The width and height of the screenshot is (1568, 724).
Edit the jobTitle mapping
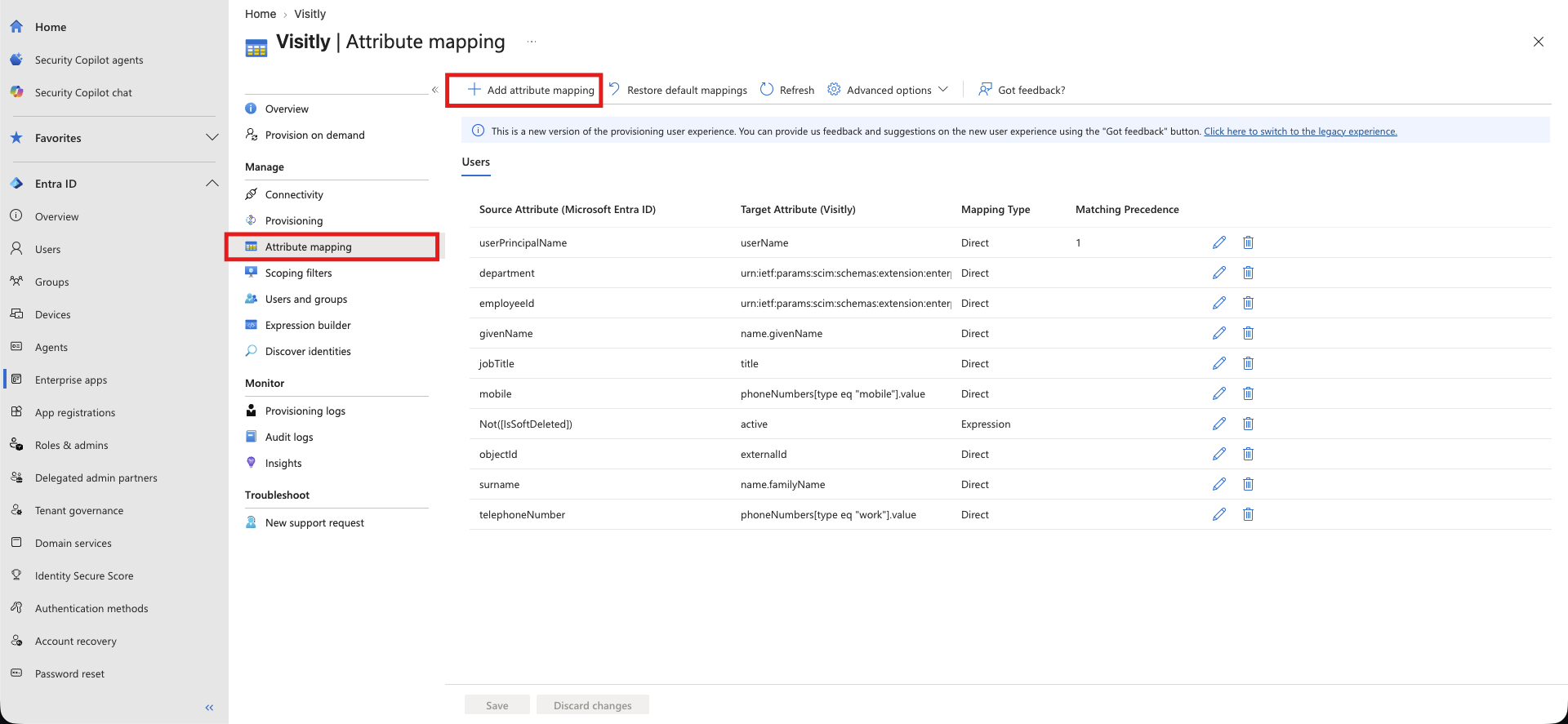click(1219, 363)
